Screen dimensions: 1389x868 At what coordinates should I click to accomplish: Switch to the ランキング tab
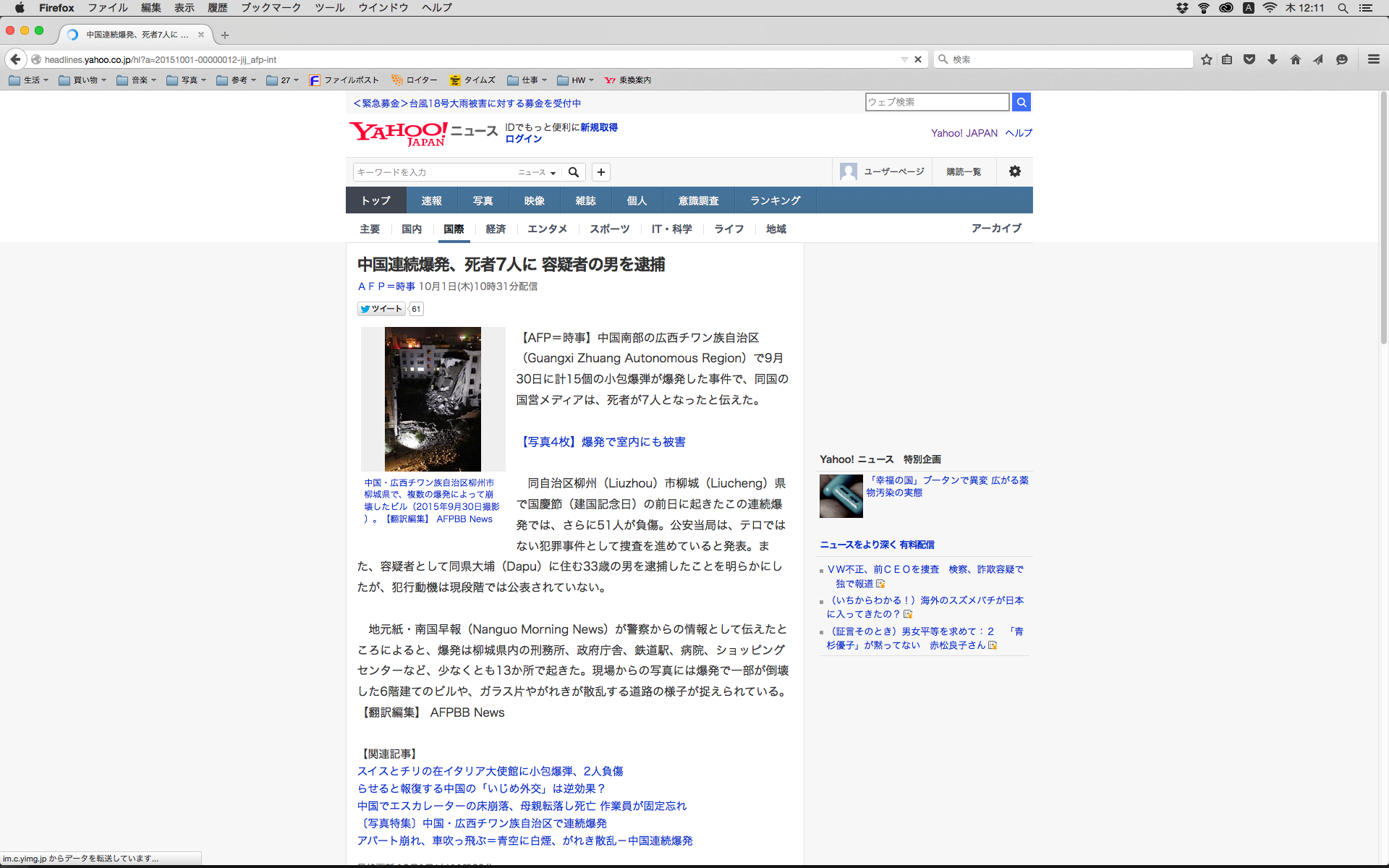pyautogui.click(x=775, y=200)
